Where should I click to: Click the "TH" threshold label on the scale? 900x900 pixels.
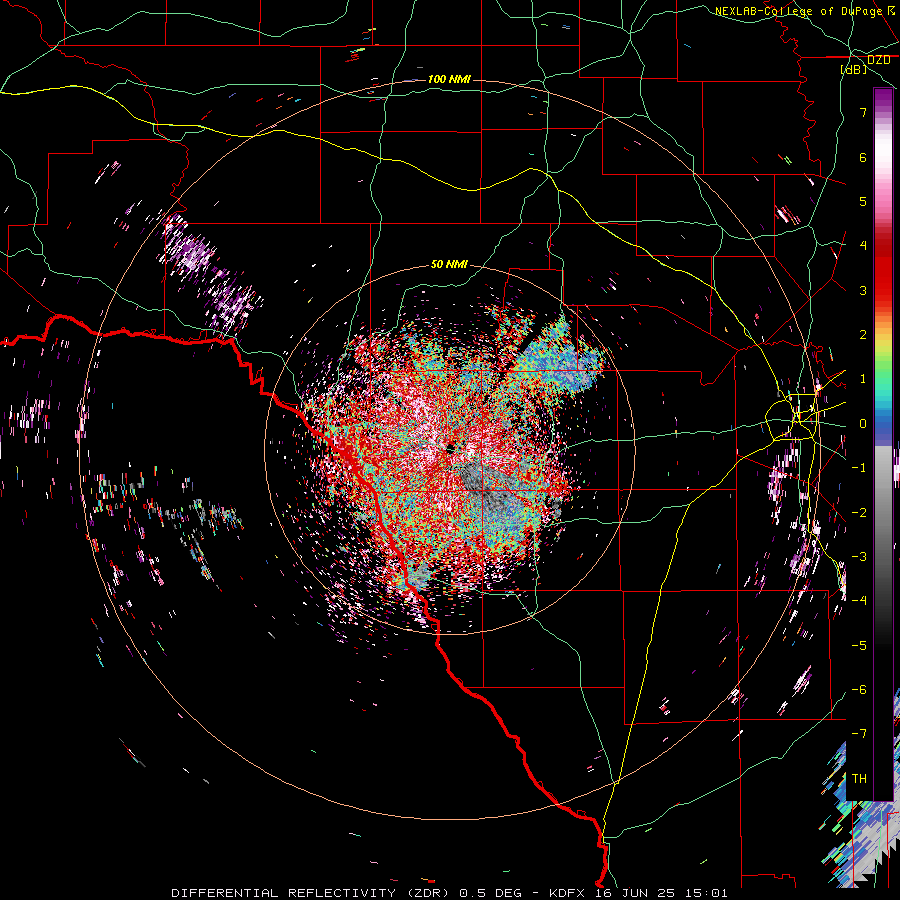[859, 779]
